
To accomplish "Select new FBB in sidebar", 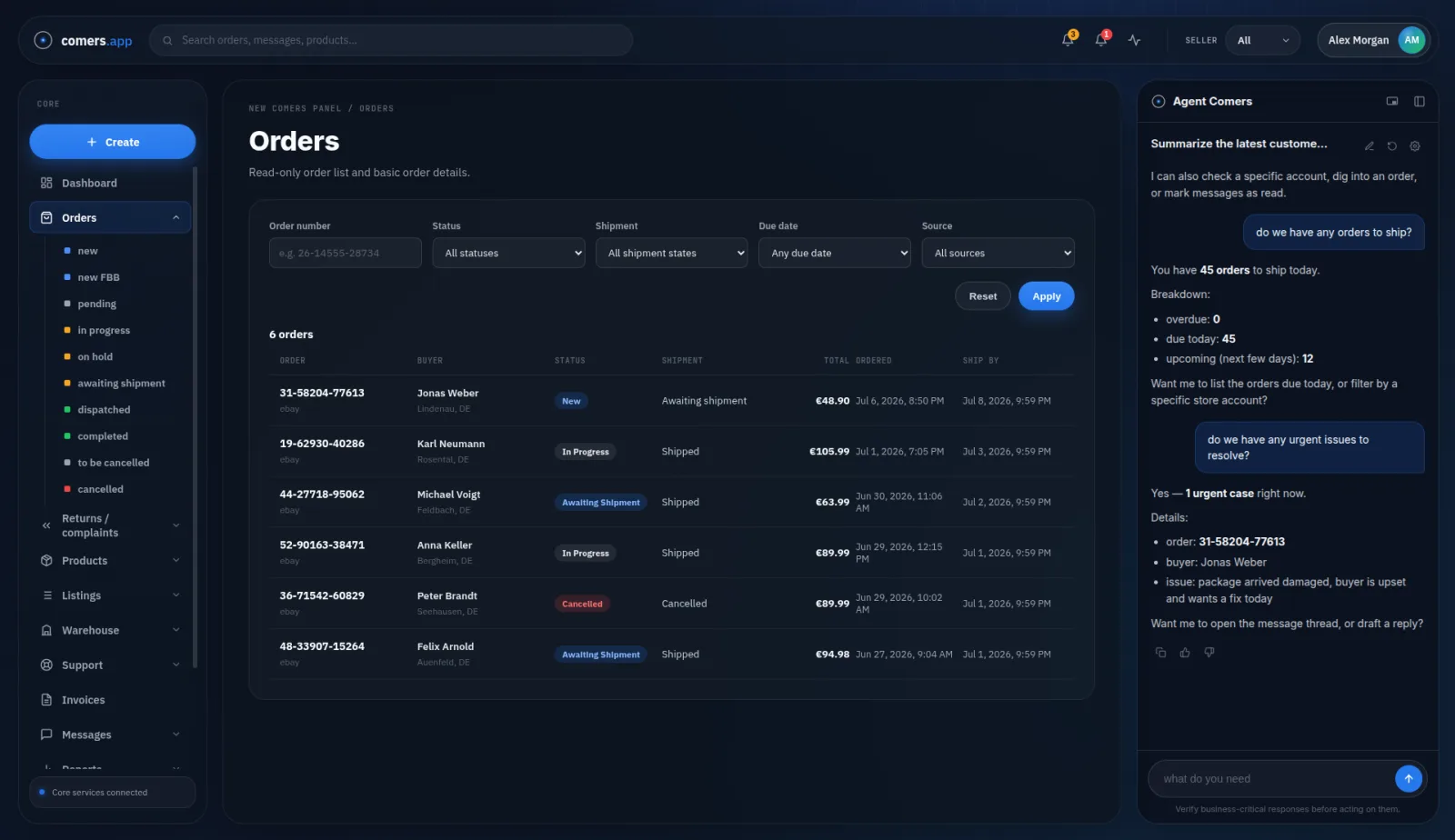I will point(98,277).
